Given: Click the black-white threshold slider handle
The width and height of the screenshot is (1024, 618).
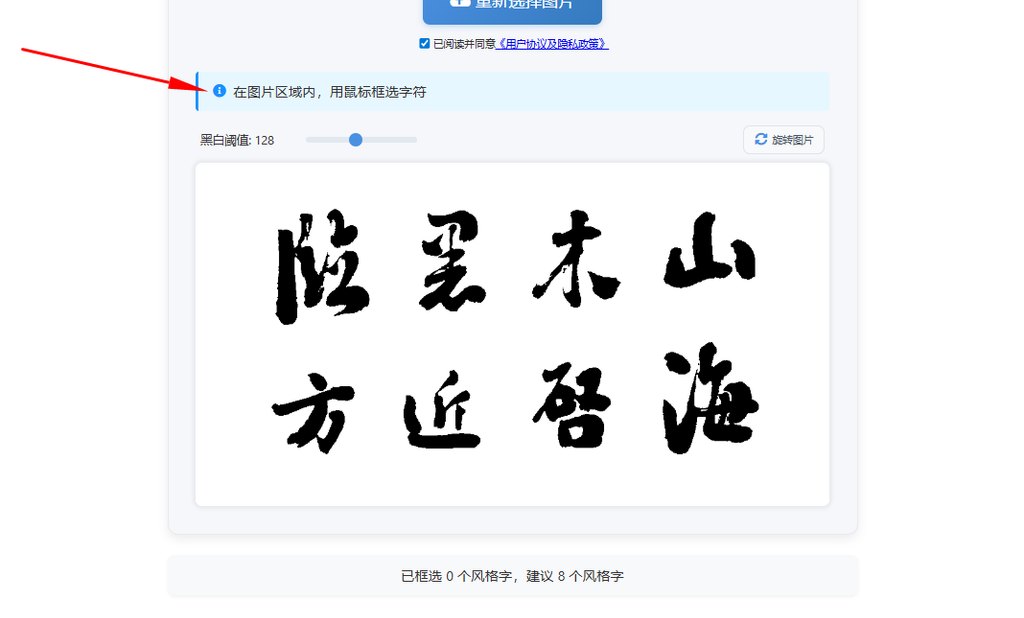Looking at the screenshot, I should 355,140.
